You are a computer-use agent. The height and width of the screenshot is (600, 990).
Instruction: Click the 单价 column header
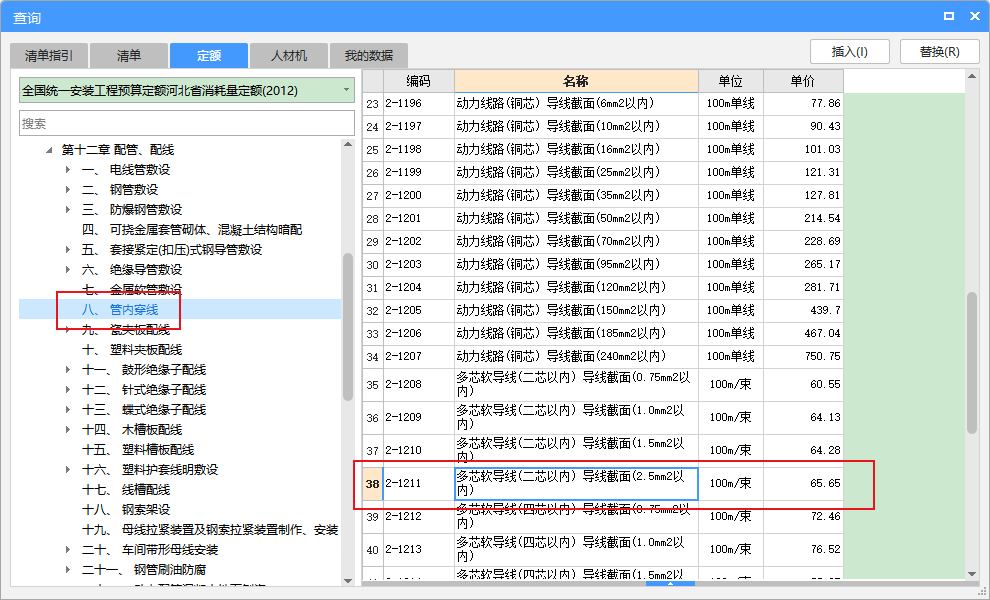pyautogui.click(x=803, y=81)
